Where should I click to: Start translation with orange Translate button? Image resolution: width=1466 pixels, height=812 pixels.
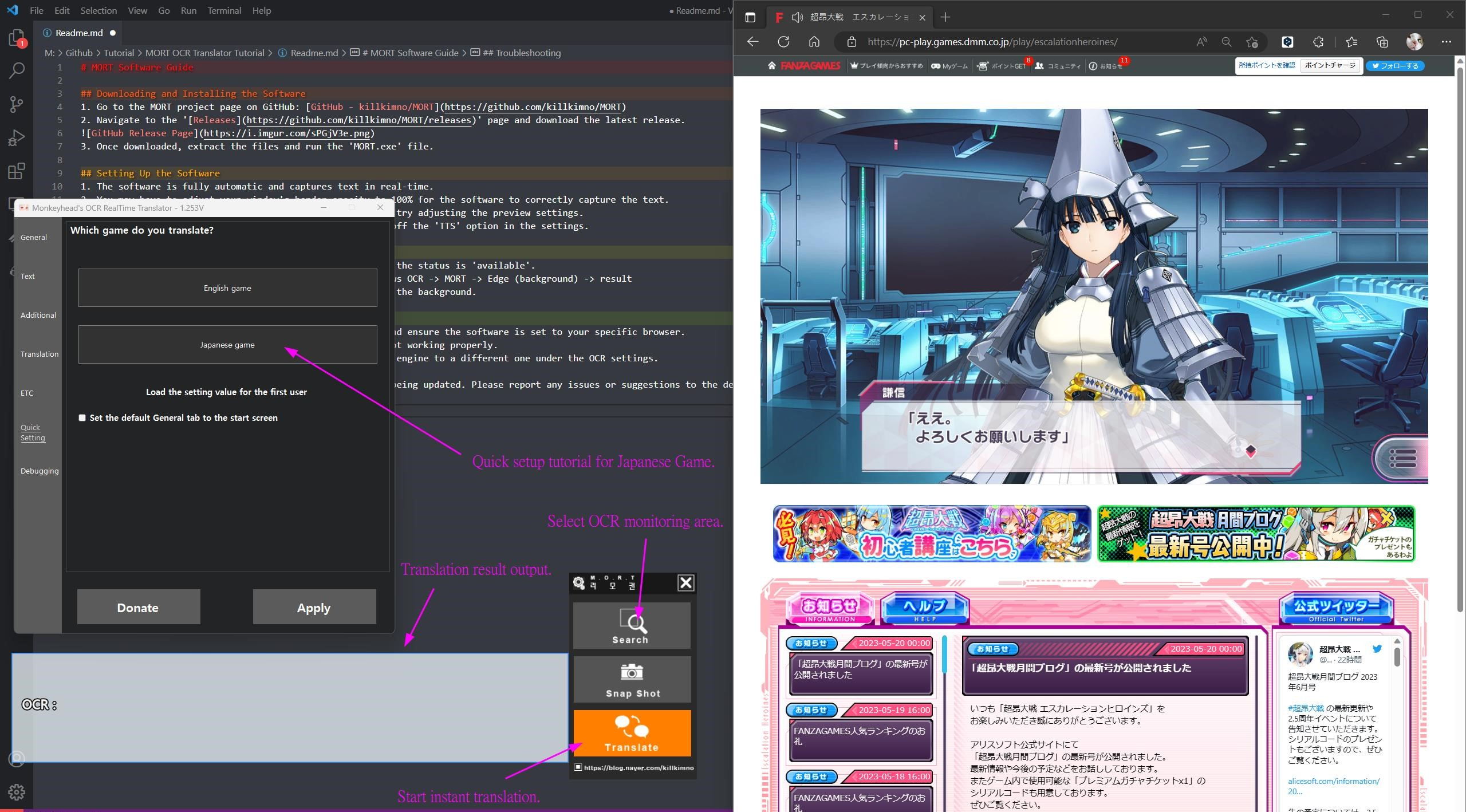point(632,734)
